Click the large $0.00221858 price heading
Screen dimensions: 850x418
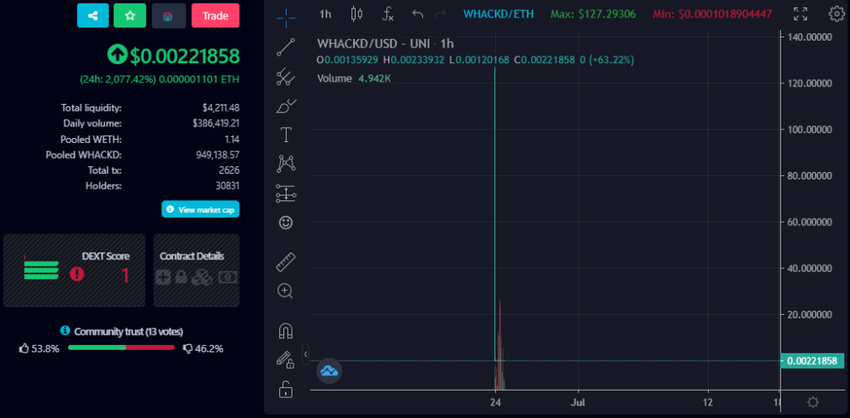184,55
